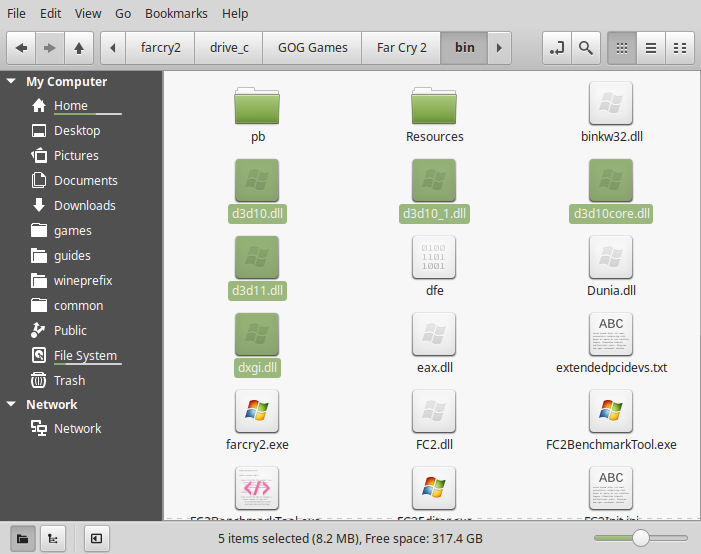Show places in the sidebar

(x=23, y=538)
